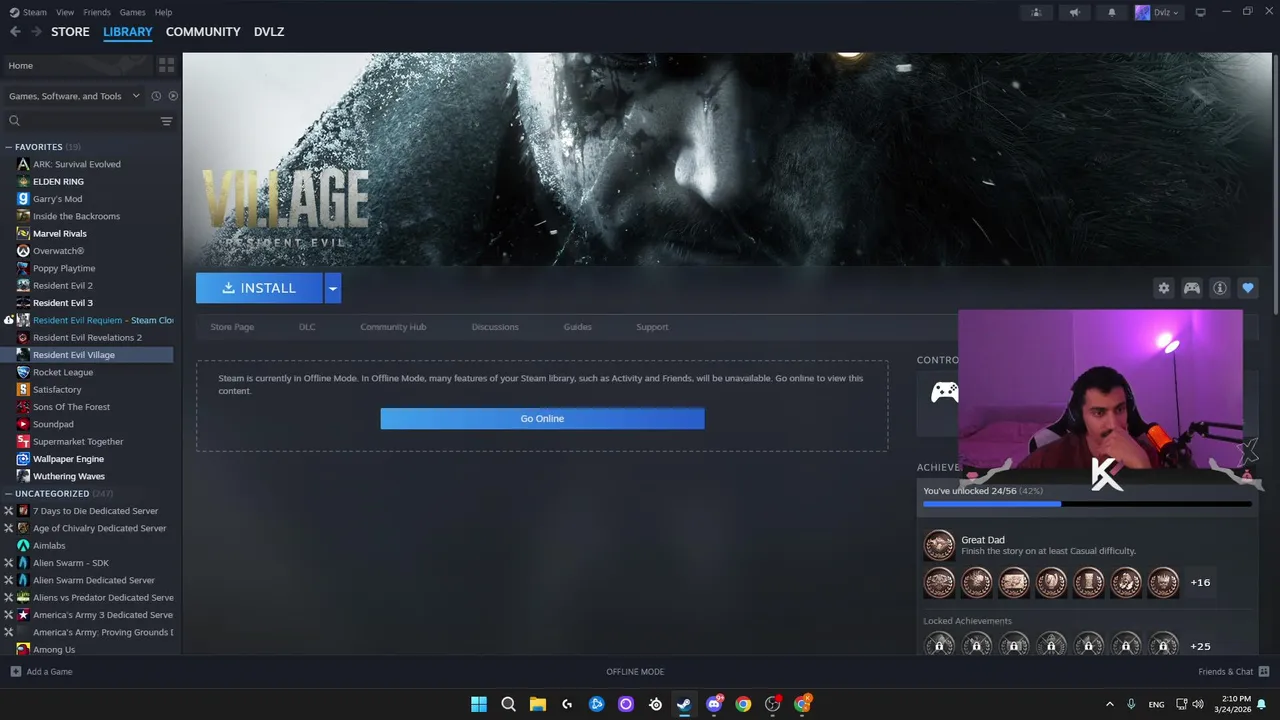Toggle Village favorite heart icon

(1248, 288)
